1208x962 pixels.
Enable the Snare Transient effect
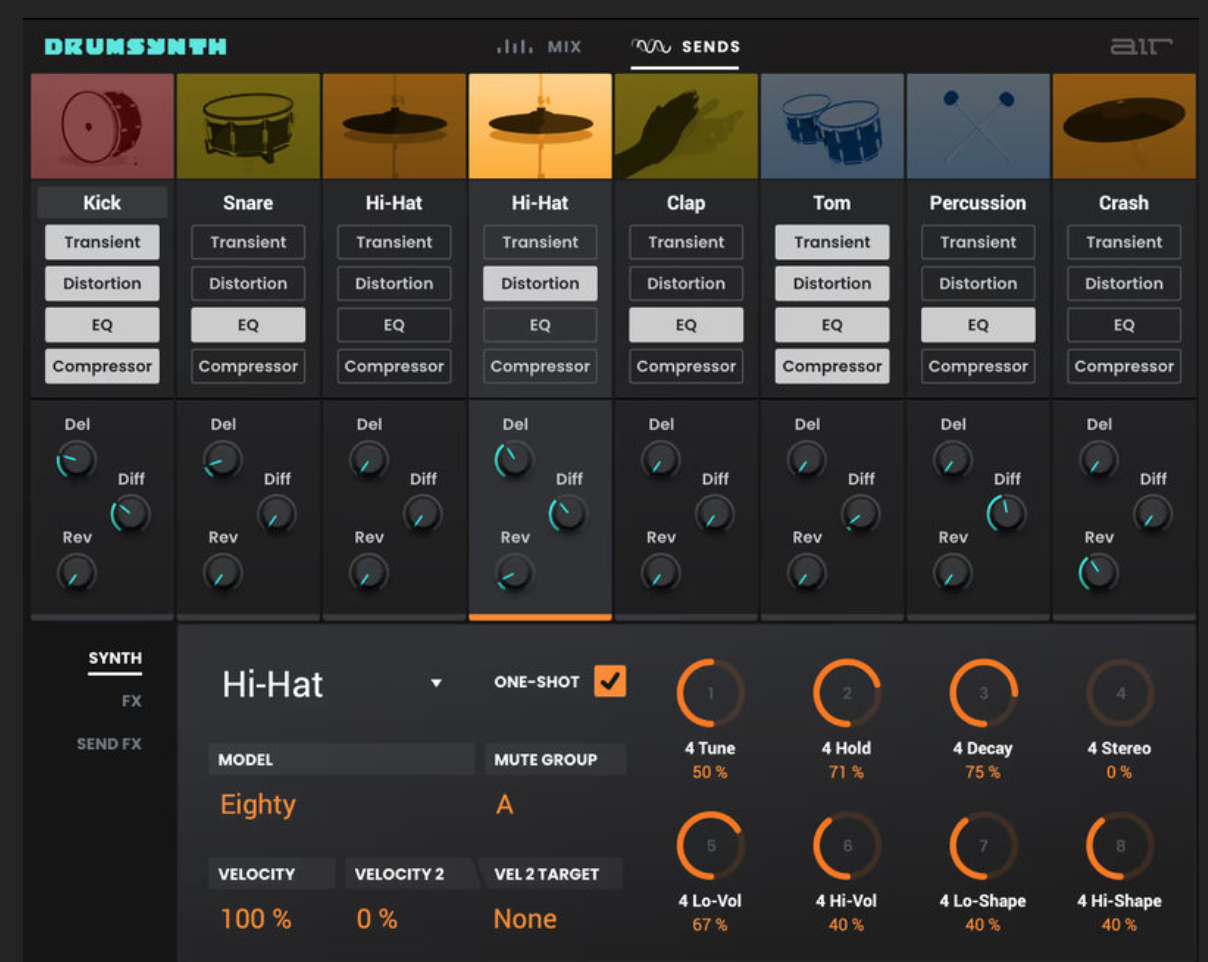click(x=248, y=242)
